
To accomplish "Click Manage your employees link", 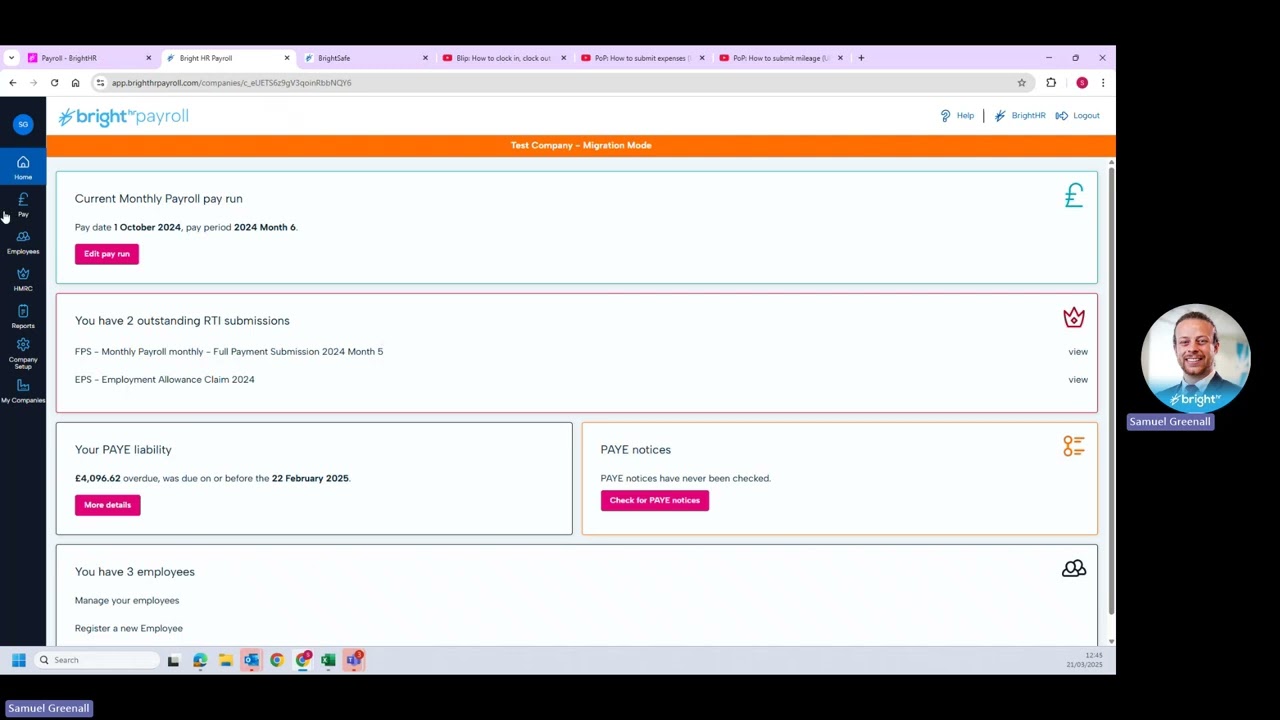I will (x=127, y=601).
